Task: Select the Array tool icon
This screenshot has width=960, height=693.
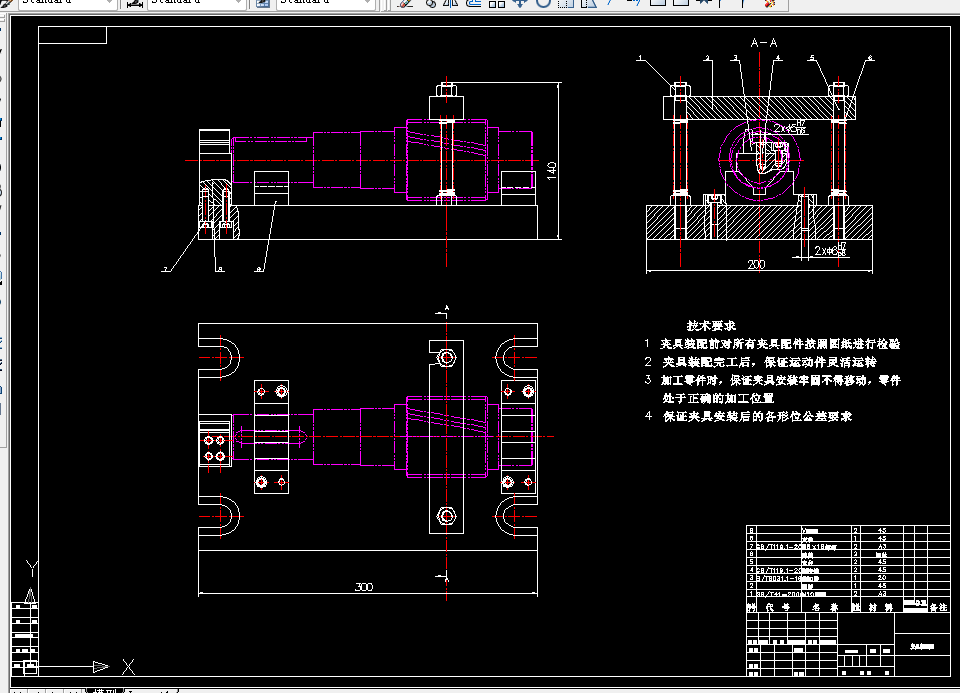Action: coord(497,3)
